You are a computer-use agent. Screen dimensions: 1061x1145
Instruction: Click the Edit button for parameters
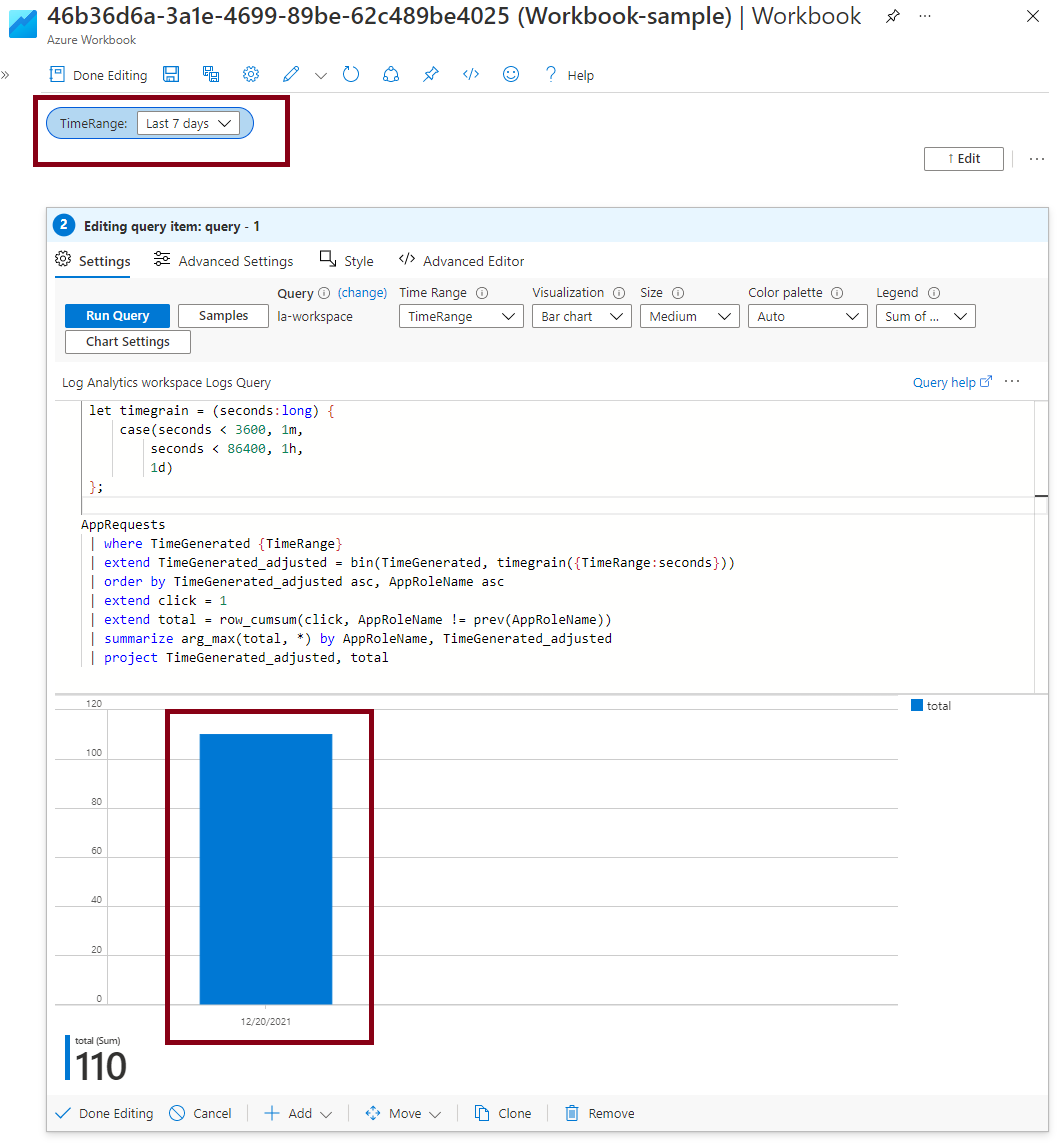(963, 158)
